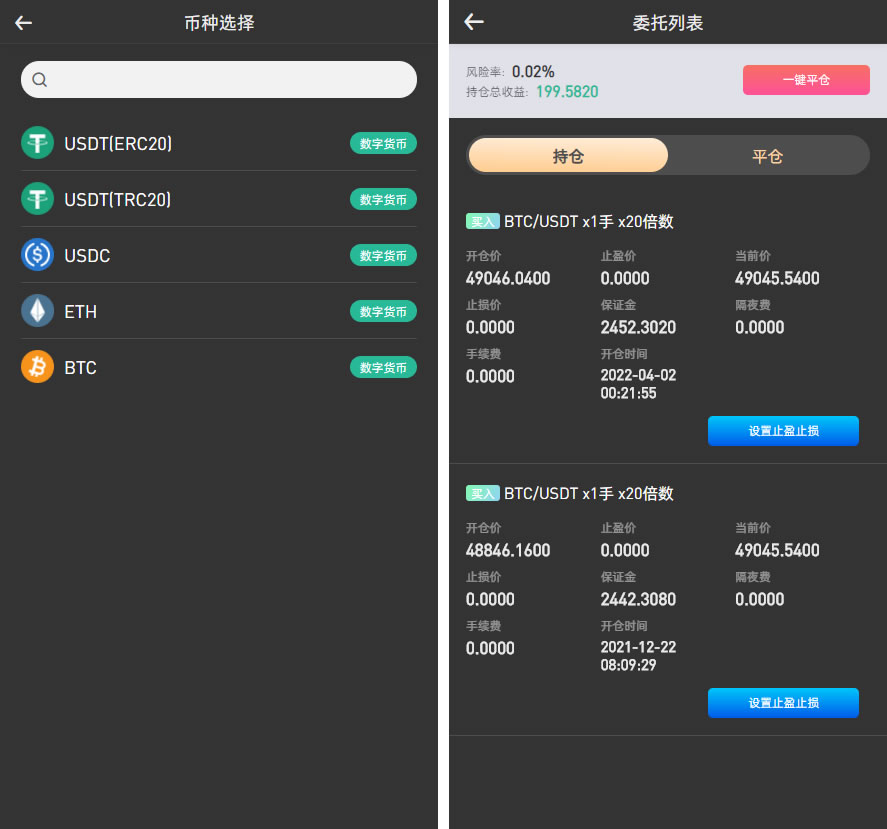Click the 买入 badge on the second BTC position
Image resolution: width=887 pixels, height=829 pixels.
click(482, 493)
